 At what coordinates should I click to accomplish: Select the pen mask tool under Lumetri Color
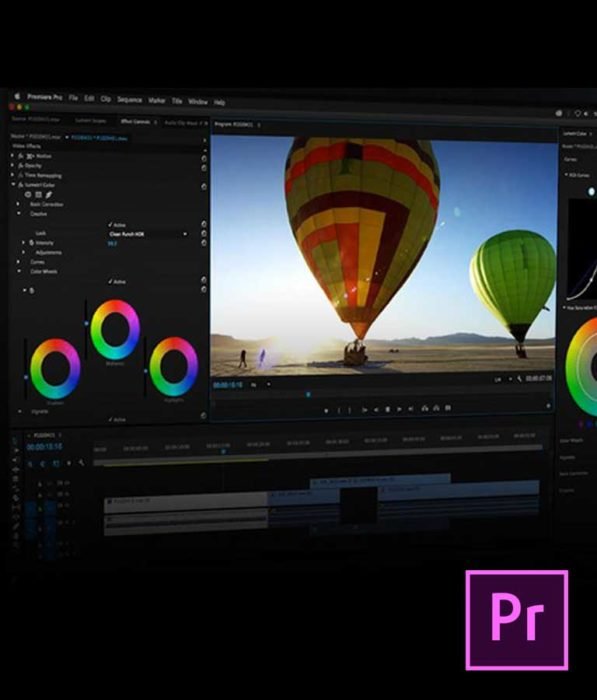click(49, 195)
